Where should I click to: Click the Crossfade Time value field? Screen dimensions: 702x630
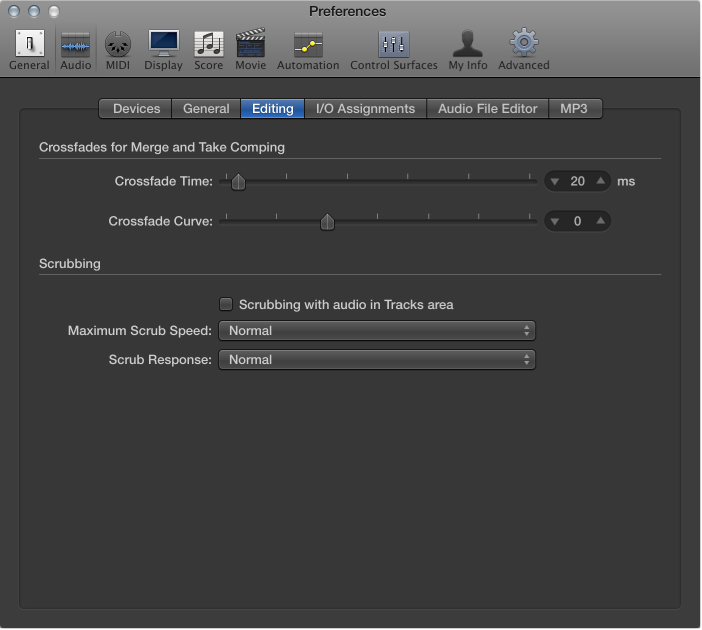click(x=578, y=181)
